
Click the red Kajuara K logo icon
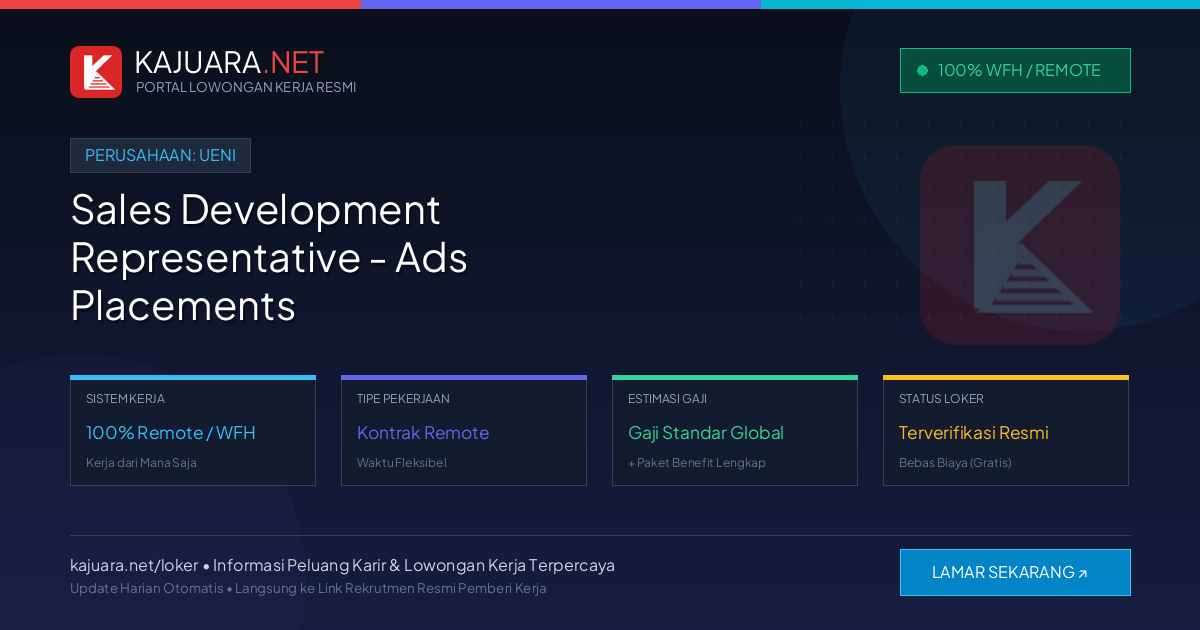pyautogui.click(x=96, y=72)
